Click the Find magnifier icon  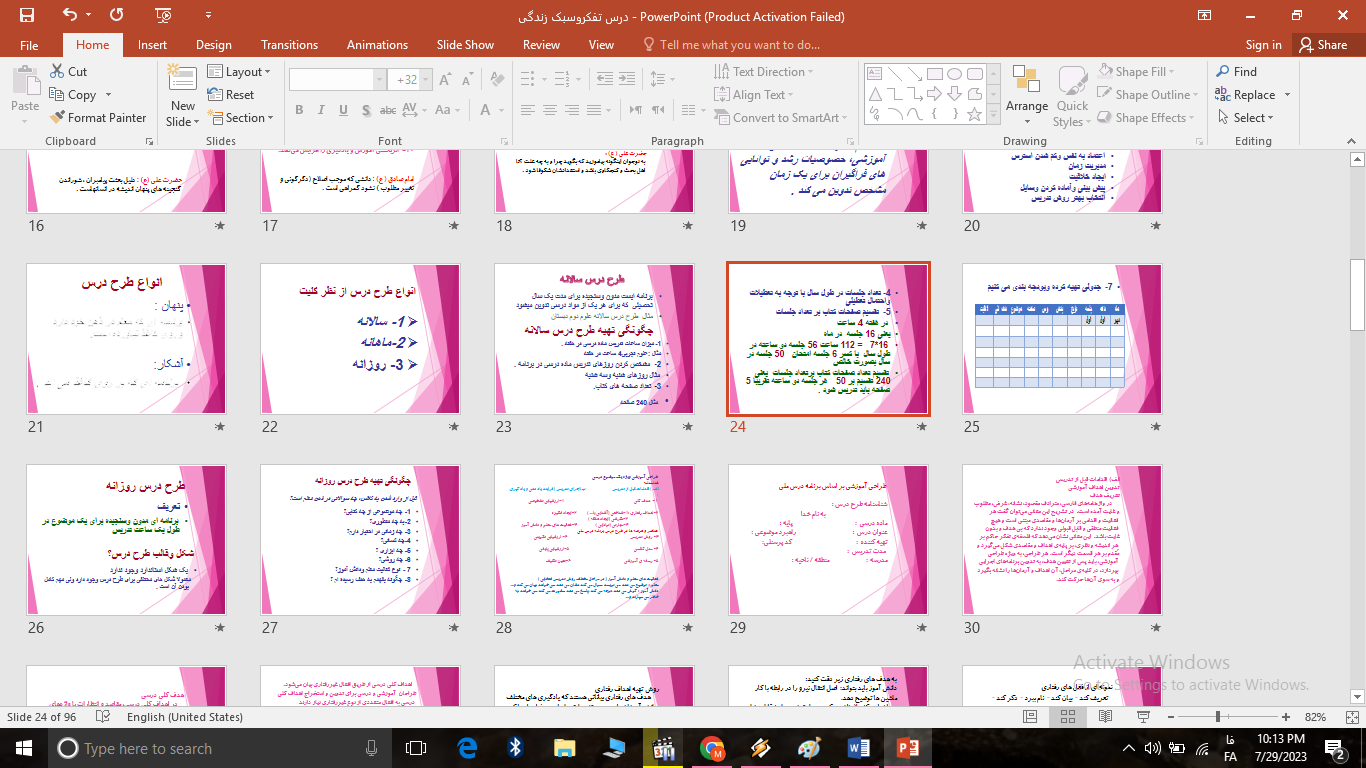[1223, 72]
